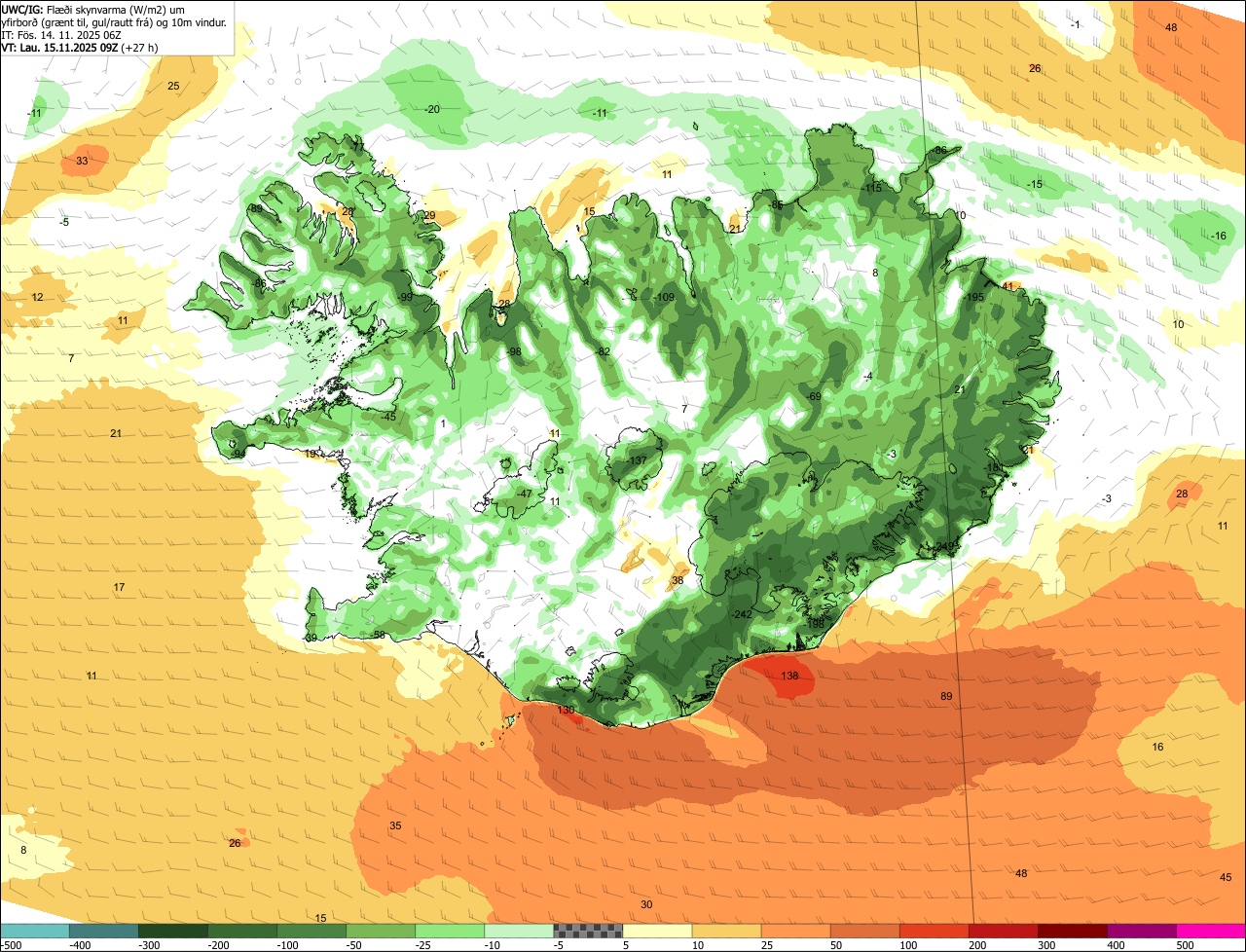Click legend swatch between -500 and -400
1246x952 pixels.
pyautogui.click(x=35, y=931)
